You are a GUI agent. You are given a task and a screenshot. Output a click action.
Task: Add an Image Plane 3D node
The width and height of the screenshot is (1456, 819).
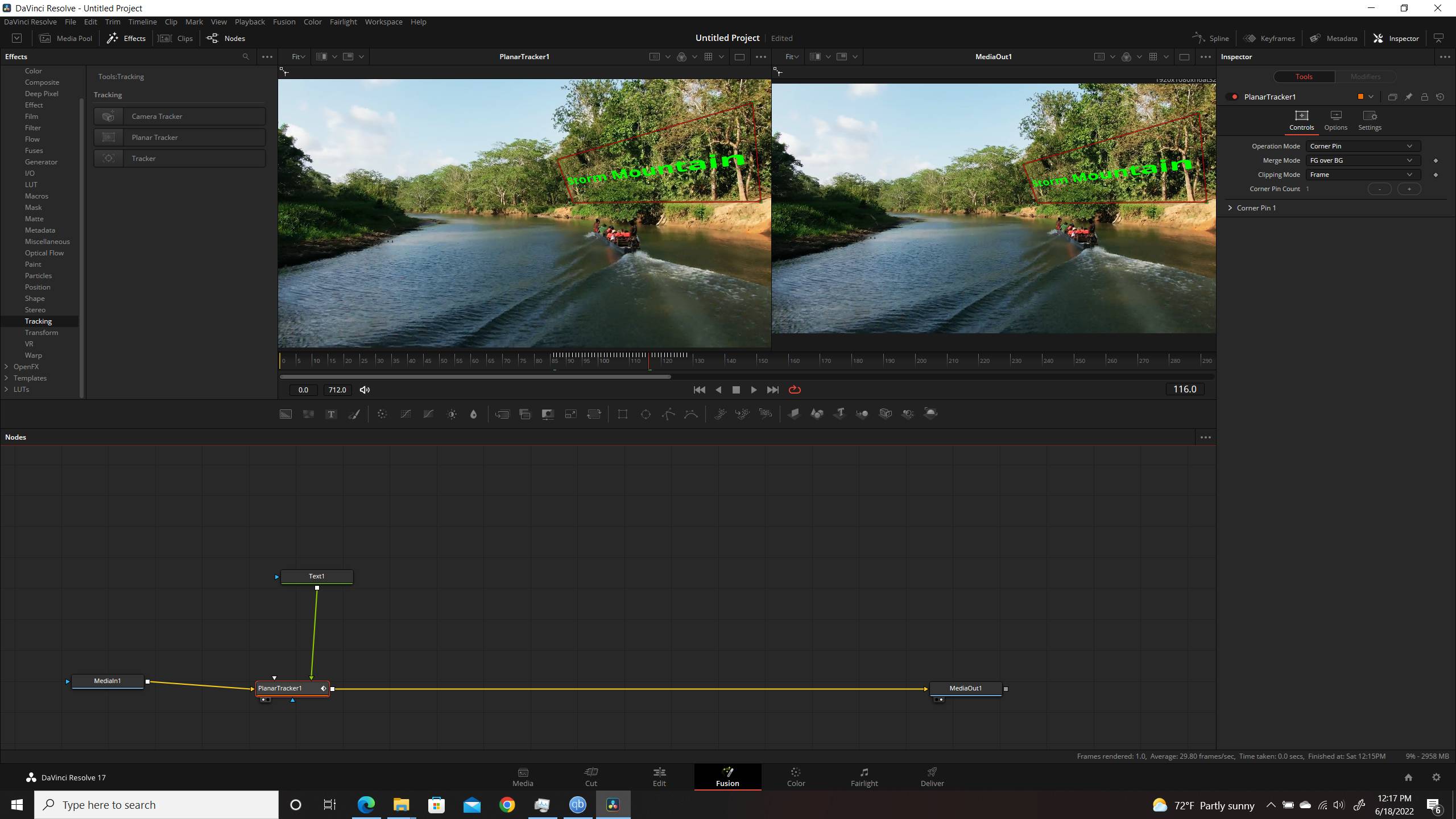(794, 414)
